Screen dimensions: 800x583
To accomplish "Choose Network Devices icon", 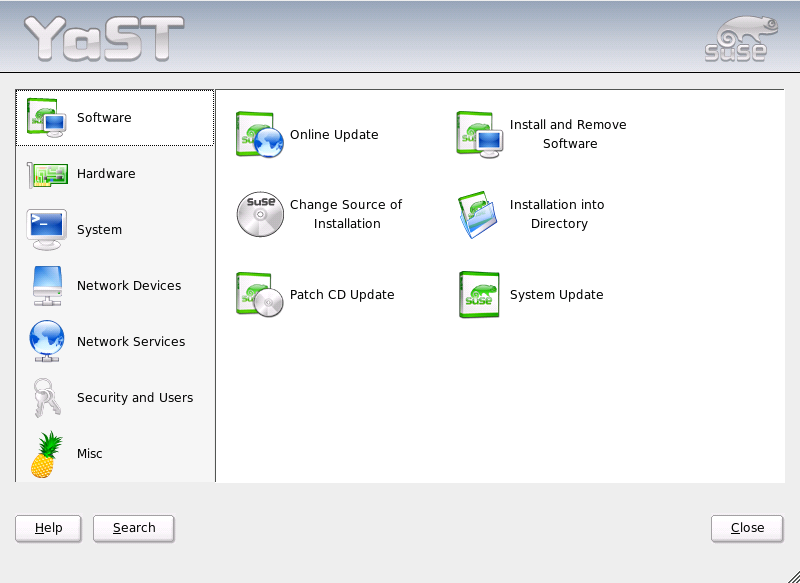I will (47, 286).
